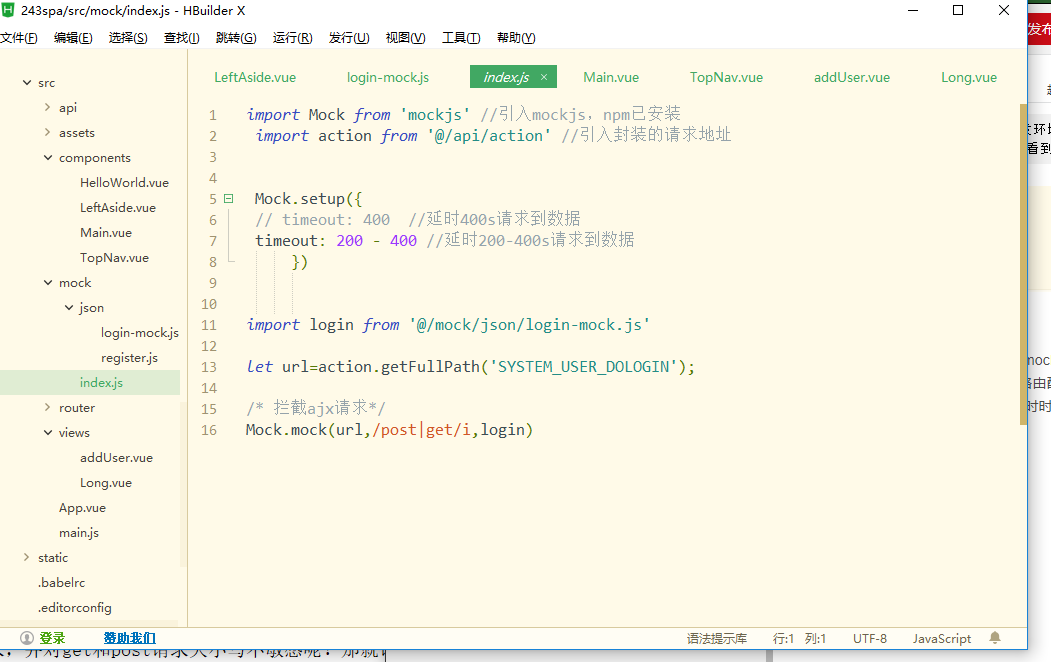1051x662 pixels.
Task: Collapse the components folder
Action: (48, 157)
